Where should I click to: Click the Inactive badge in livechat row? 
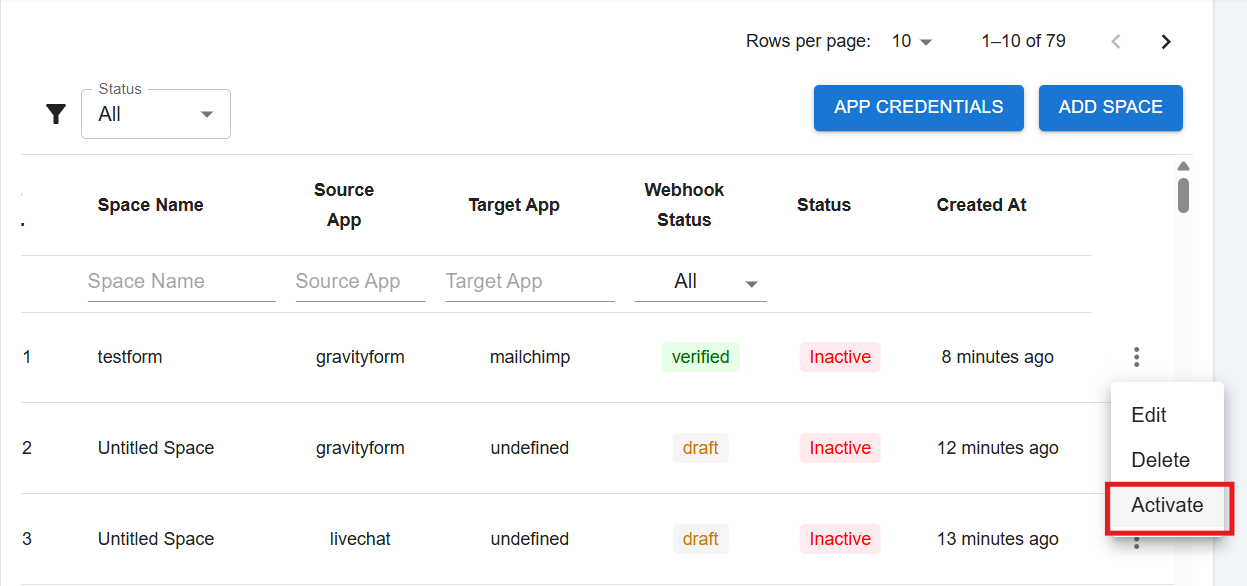click(x=840, y=539)
